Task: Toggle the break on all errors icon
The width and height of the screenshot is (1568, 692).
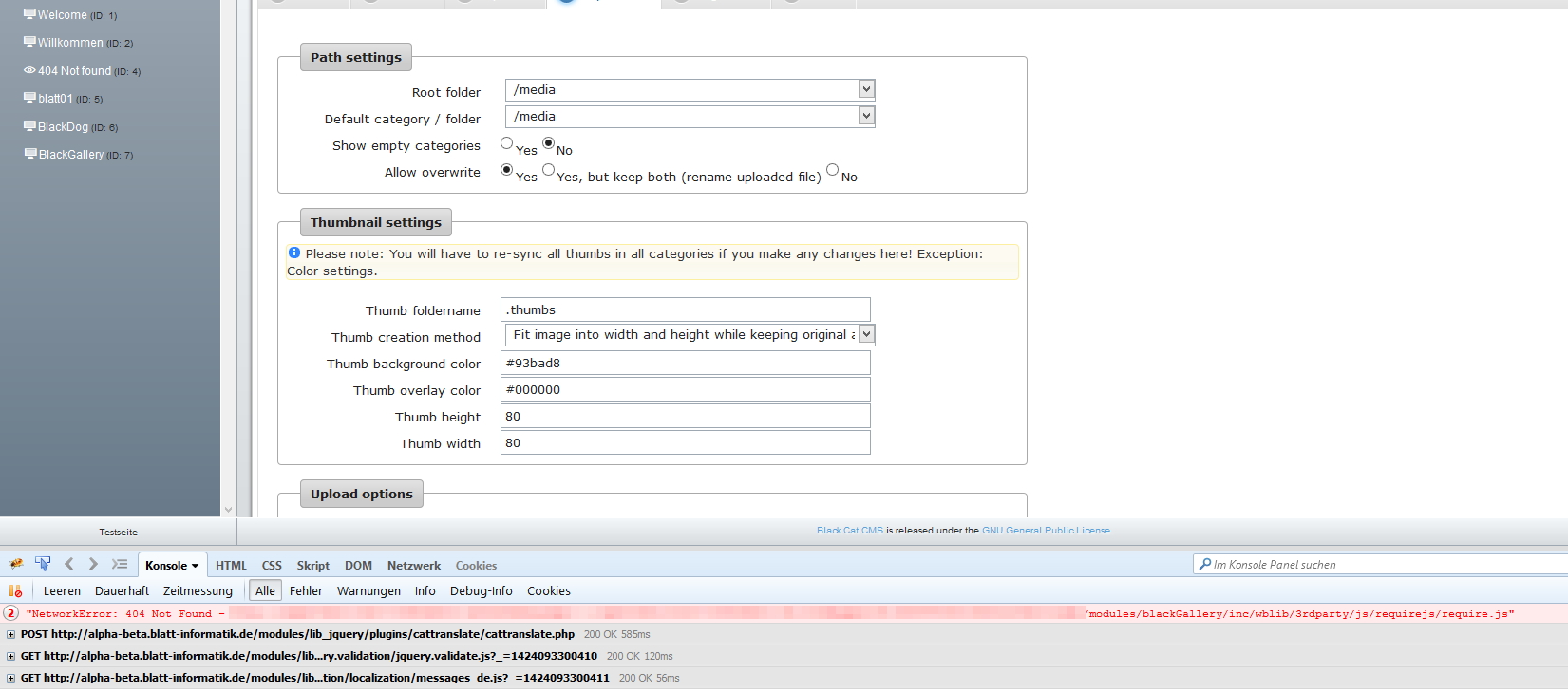Action: pos(15,590)
